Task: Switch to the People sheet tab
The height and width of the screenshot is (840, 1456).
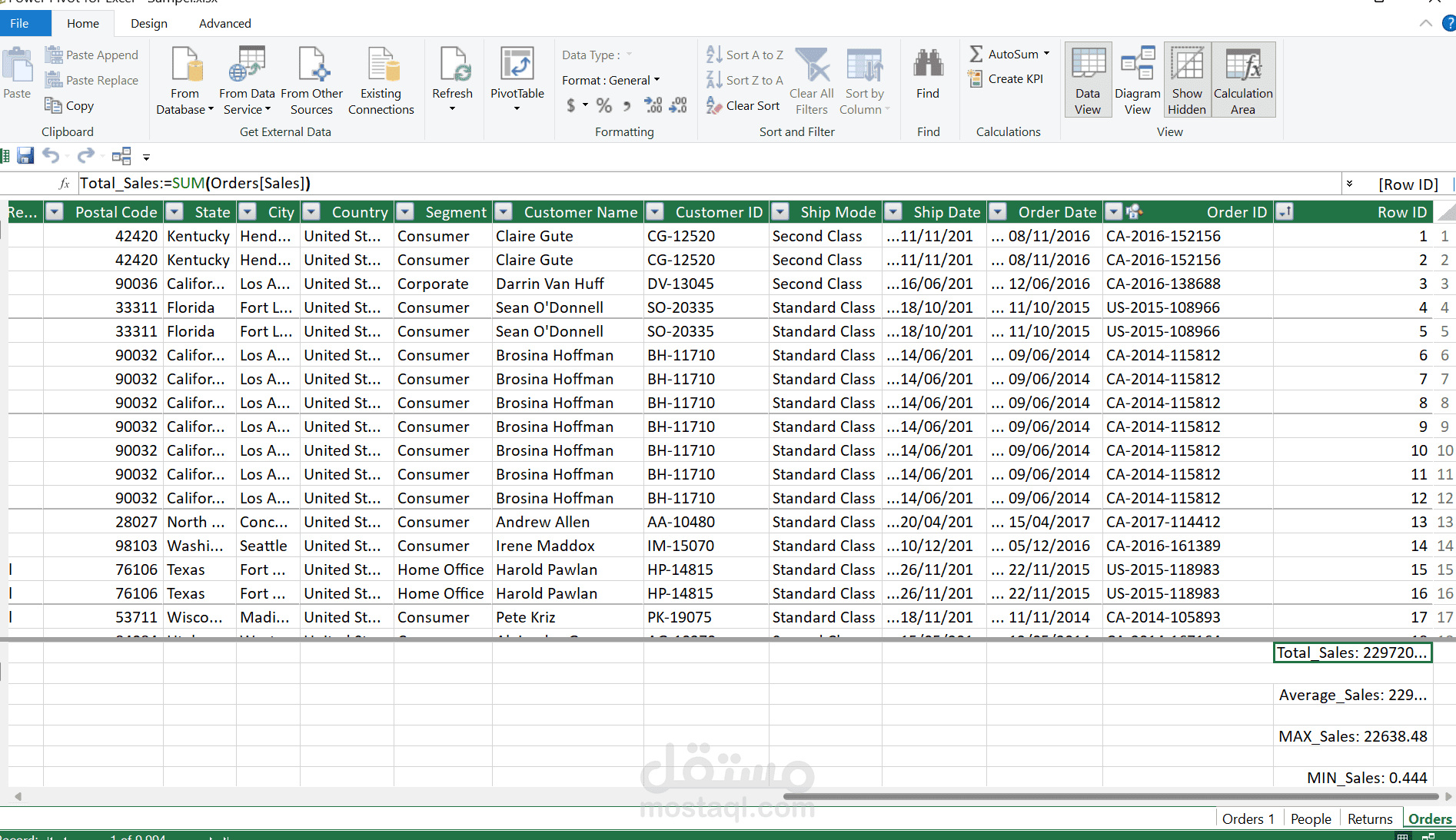Action: (1311, 818)
